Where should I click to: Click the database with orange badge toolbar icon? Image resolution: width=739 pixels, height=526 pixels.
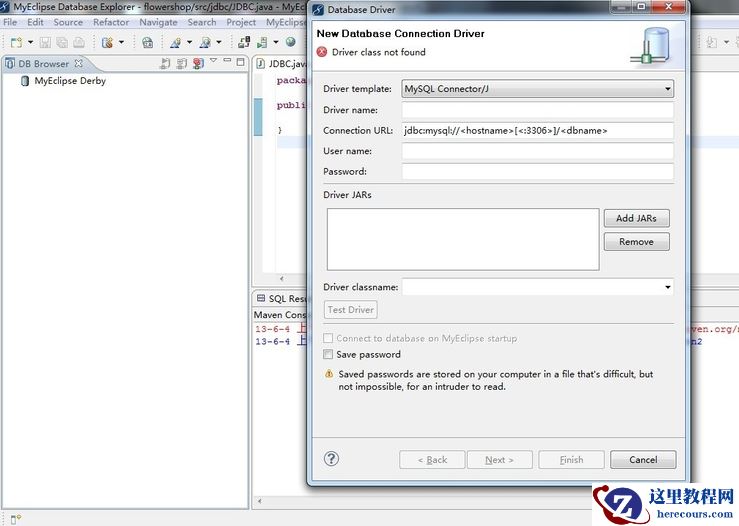107,42
